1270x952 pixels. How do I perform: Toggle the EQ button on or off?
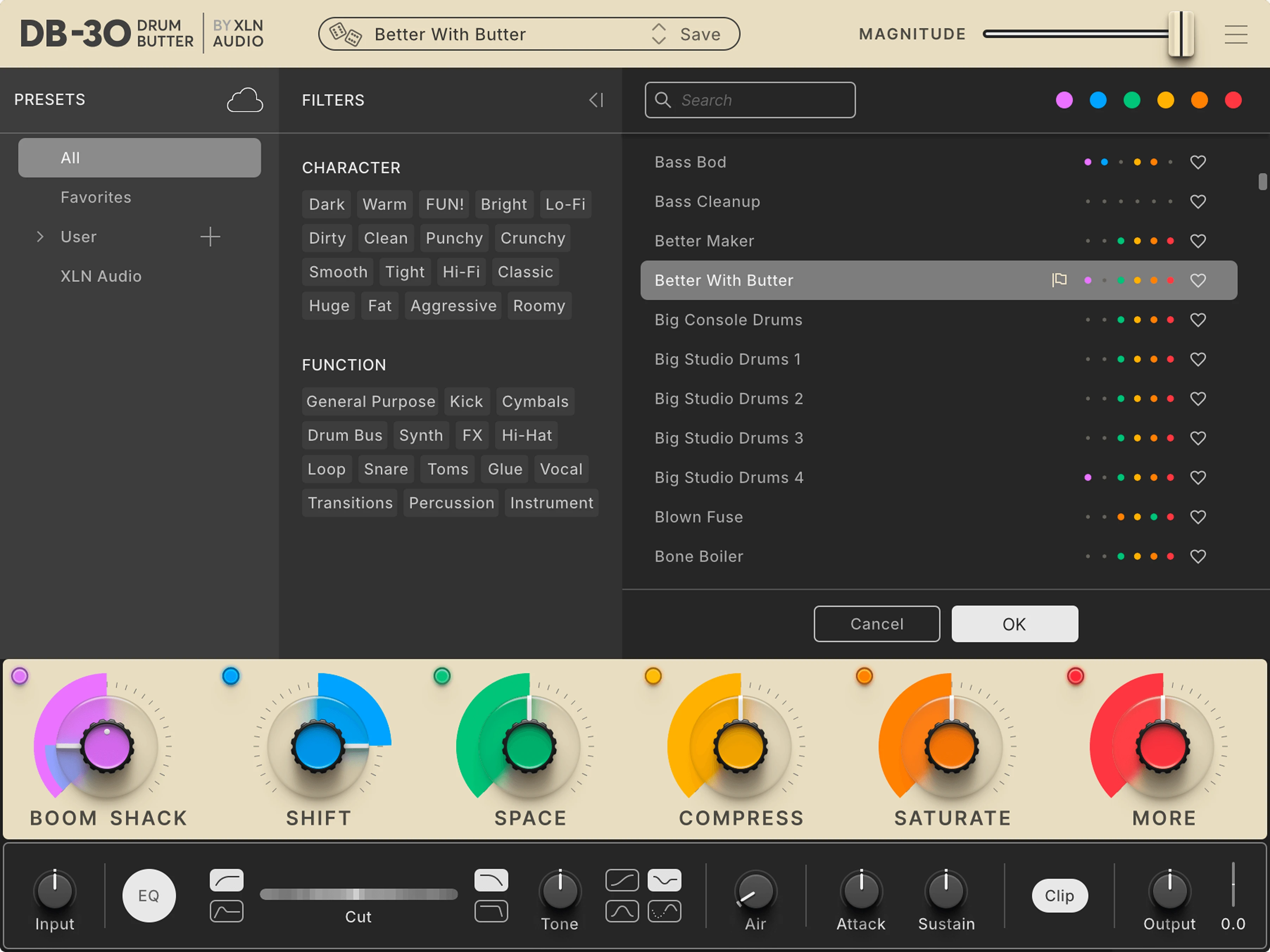[149, 895]
